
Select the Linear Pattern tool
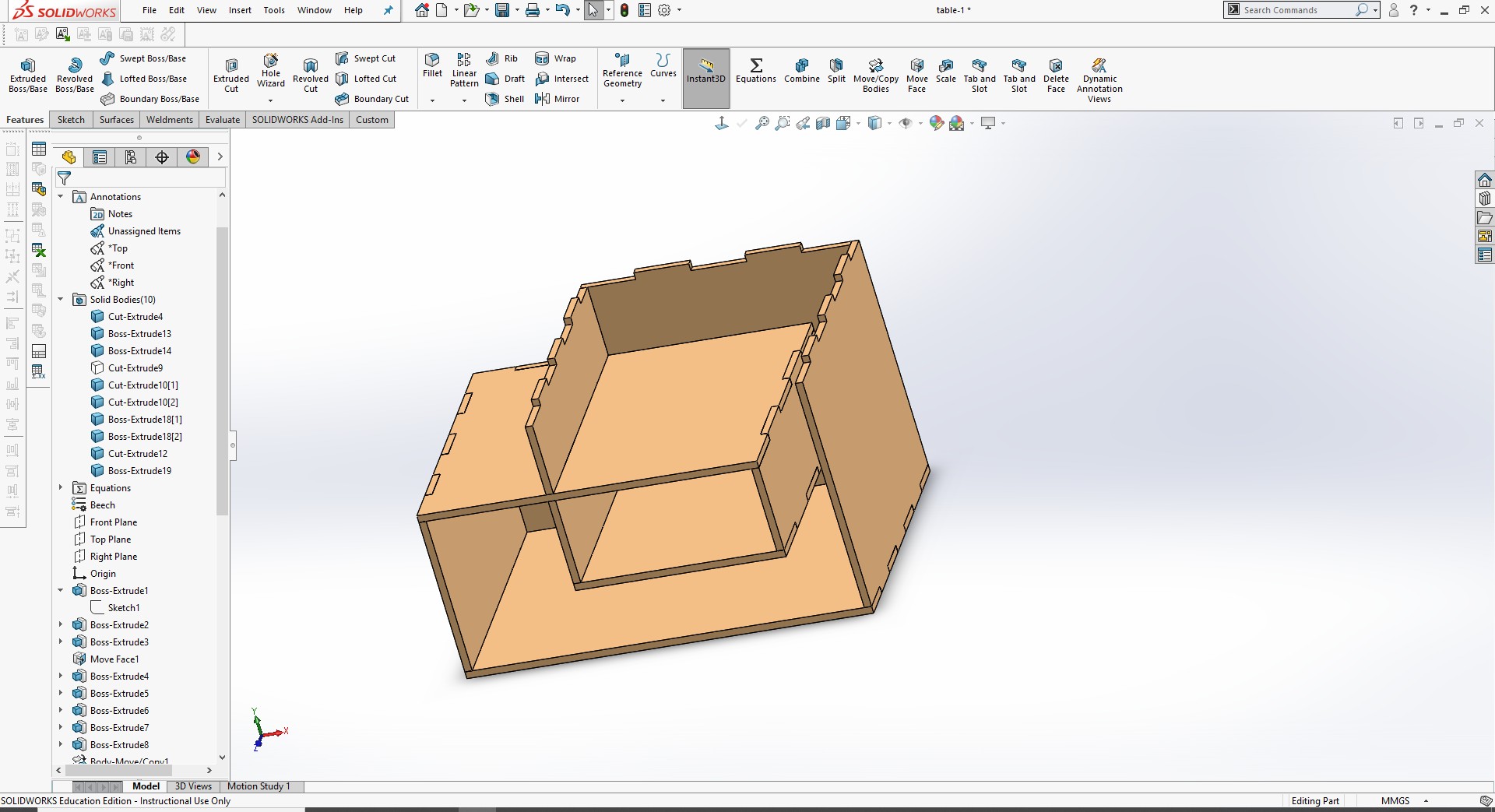pos(464,70)
